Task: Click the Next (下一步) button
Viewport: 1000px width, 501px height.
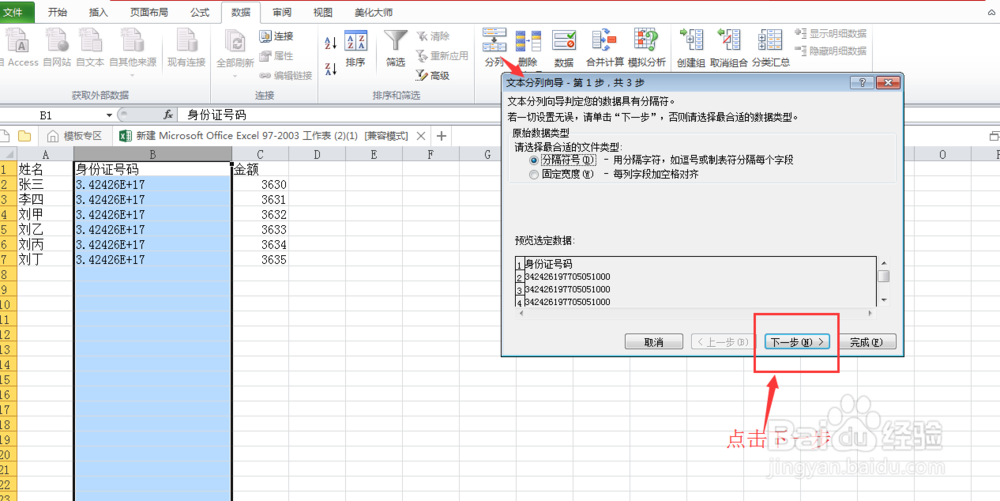Action: (797, 342)
